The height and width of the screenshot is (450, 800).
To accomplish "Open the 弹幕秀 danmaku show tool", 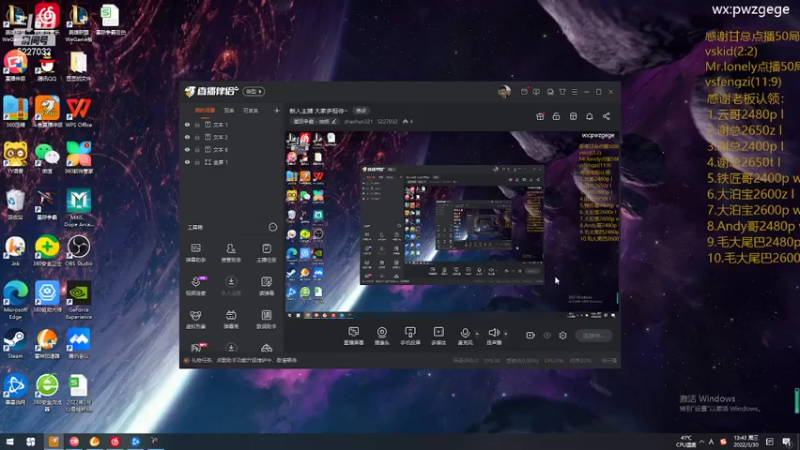I will click(231, 319).
